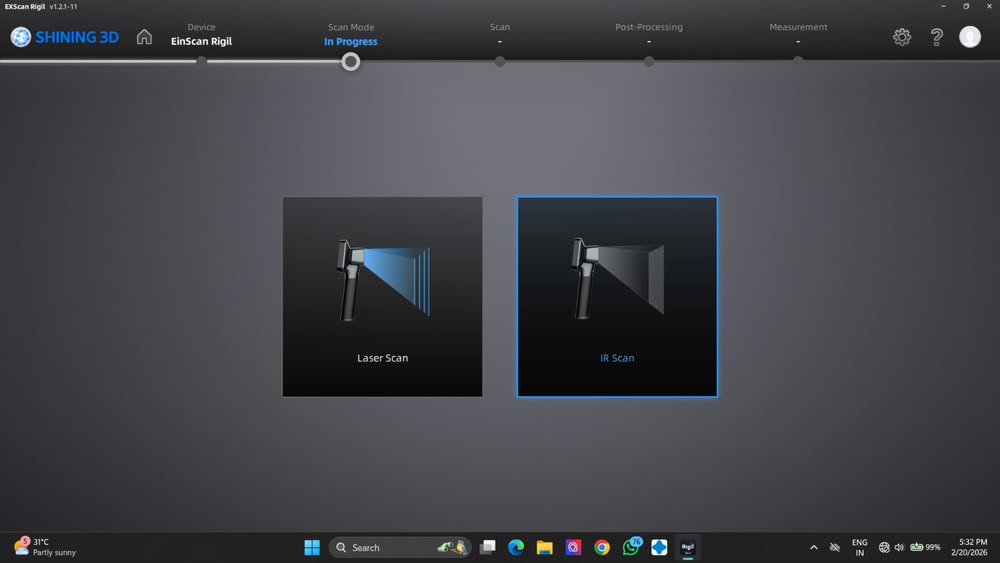Open the Post-Processing step
This screenshot has width=1000, height=563.
pos(649,34)
